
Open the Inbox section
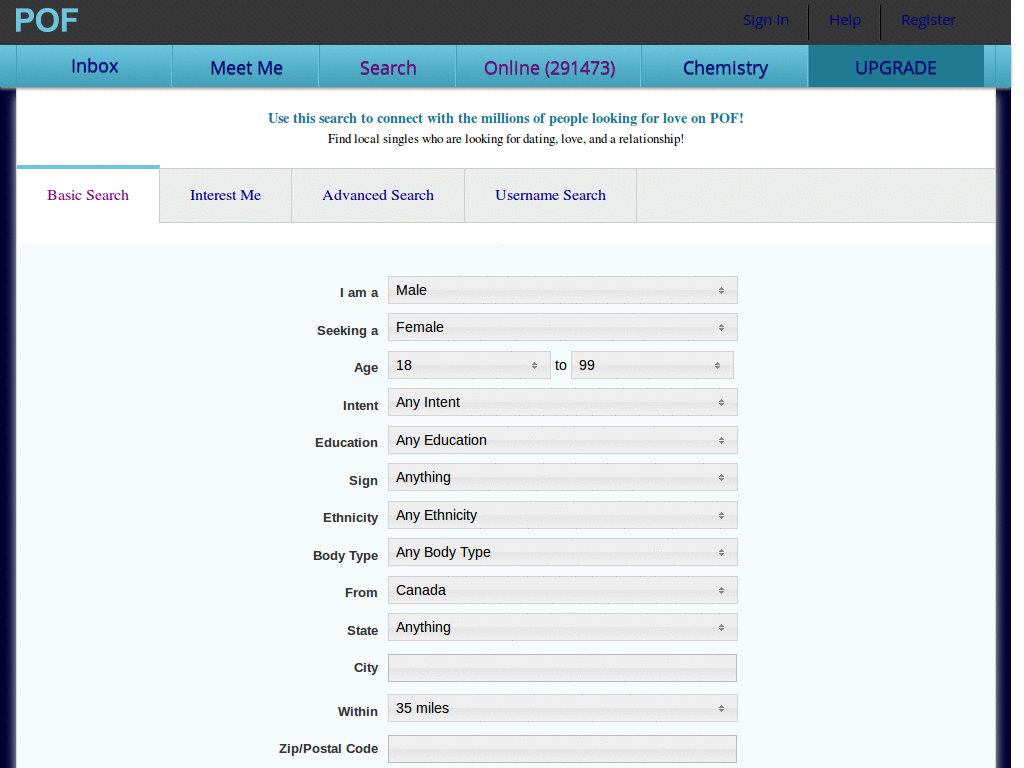(x=94, y=66)
